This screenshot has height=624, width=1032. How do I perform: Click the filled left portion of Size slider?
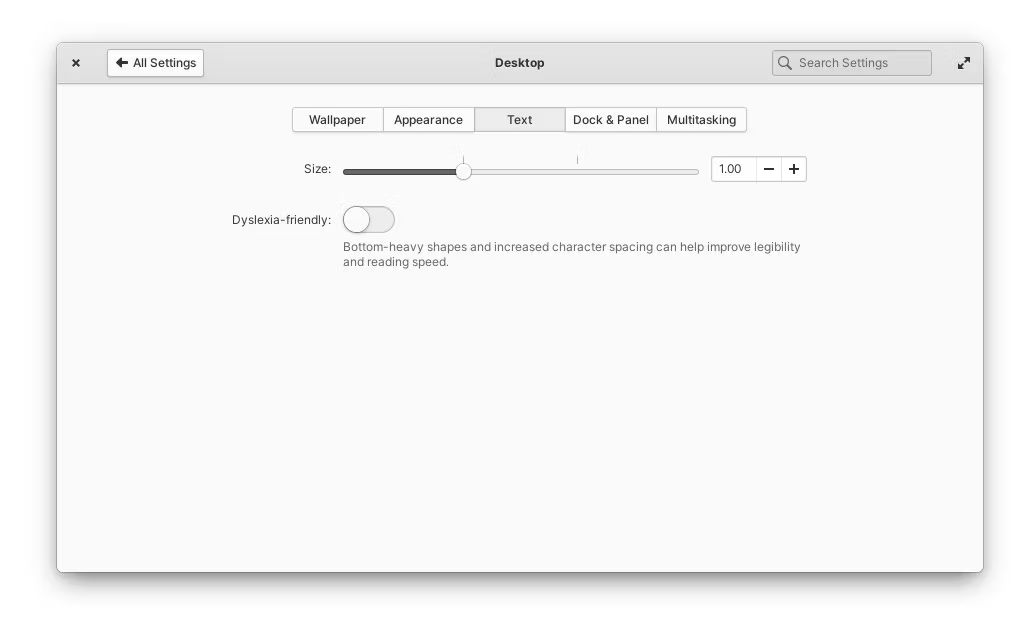pos(400,172)
